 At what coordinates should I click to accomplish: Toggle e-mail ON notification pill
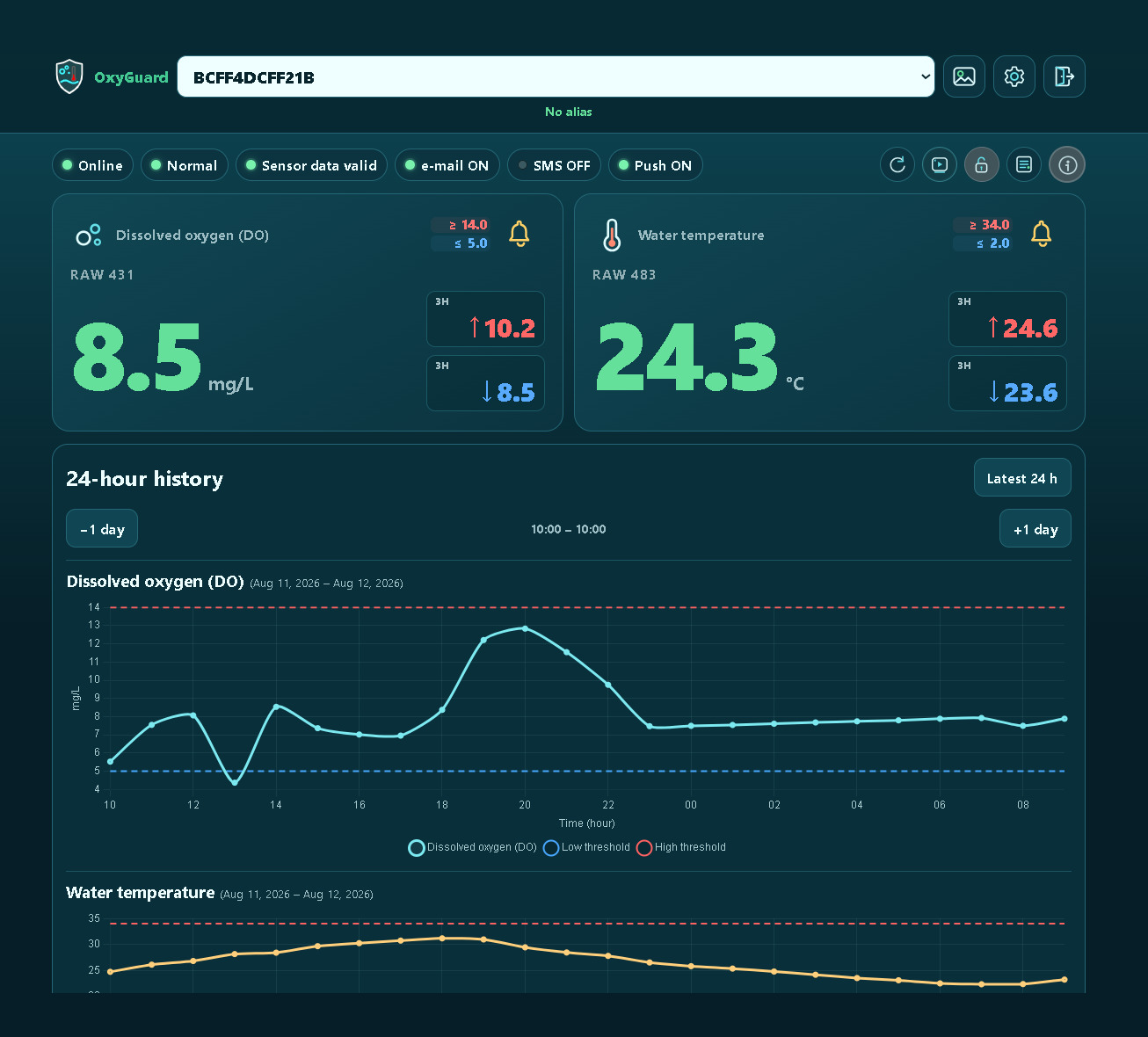coord(447,165)
